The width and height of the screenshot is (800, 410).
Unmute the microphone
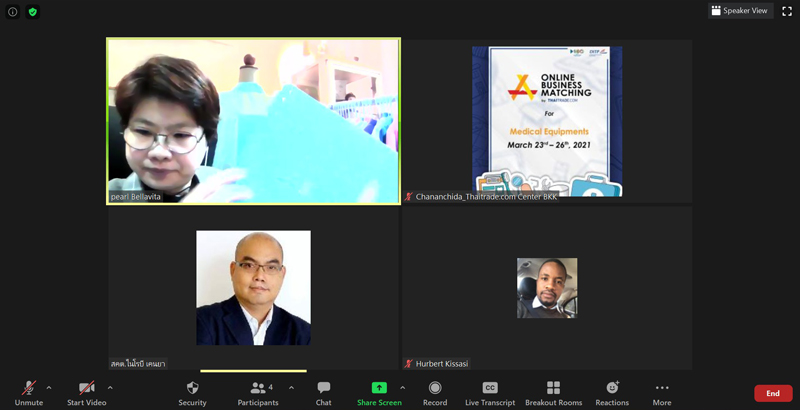[29, 388]
